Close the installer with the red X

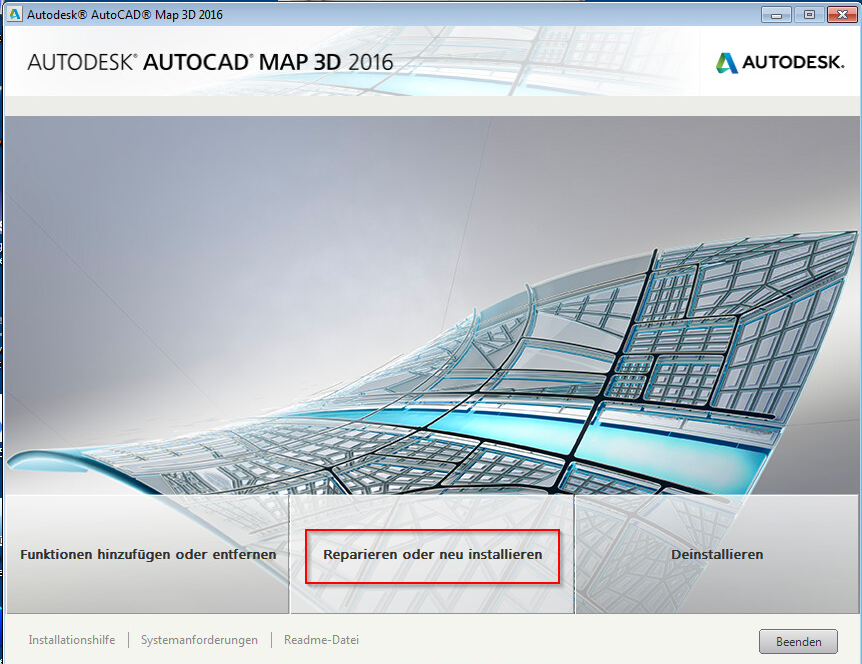[x=838, y=14]
